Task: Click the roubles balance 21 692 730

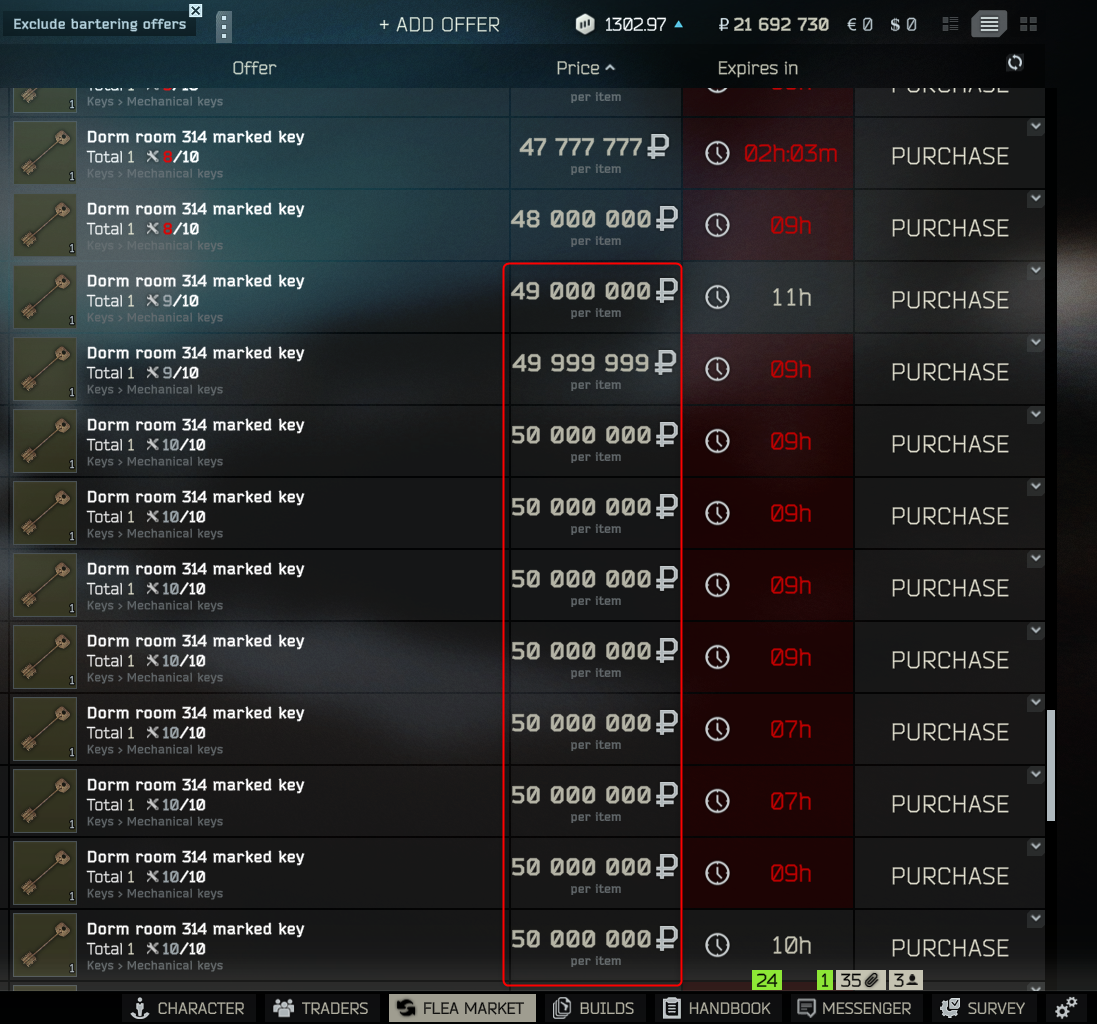Action: click(774, 25)
